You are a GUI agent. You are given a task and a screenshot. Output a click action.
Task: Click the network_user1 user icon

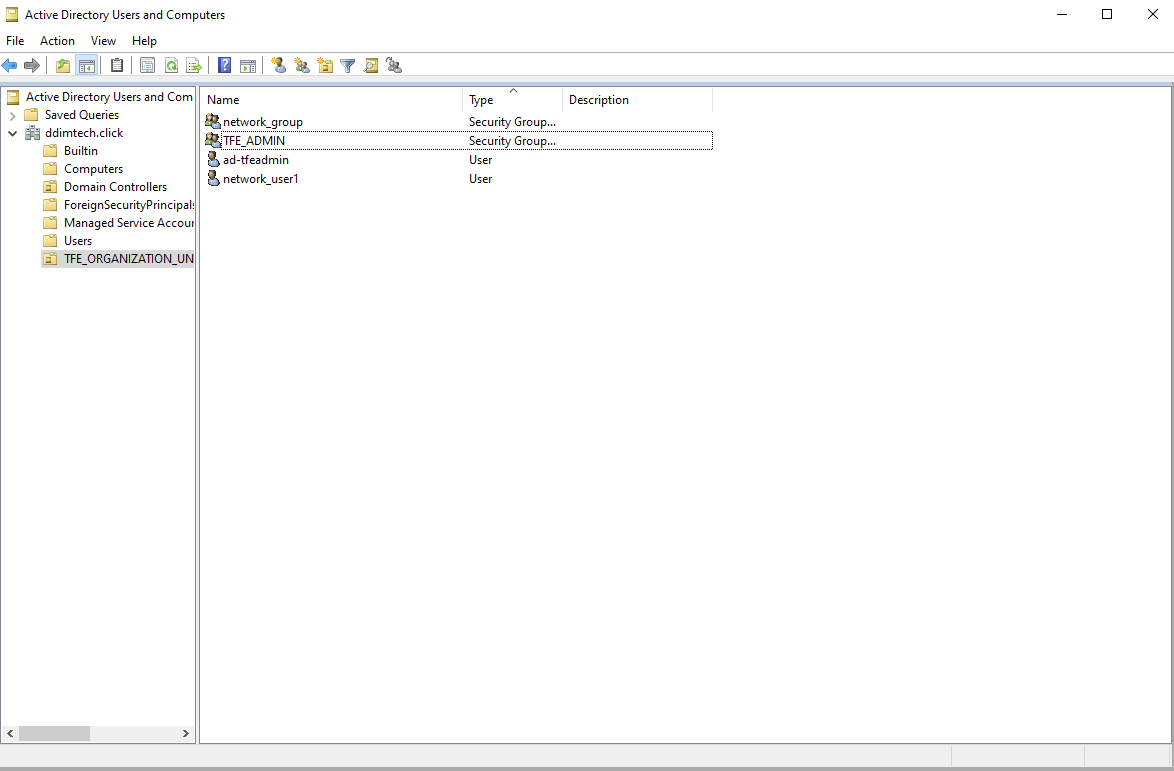pyautogui.click(x=213, y=178)
